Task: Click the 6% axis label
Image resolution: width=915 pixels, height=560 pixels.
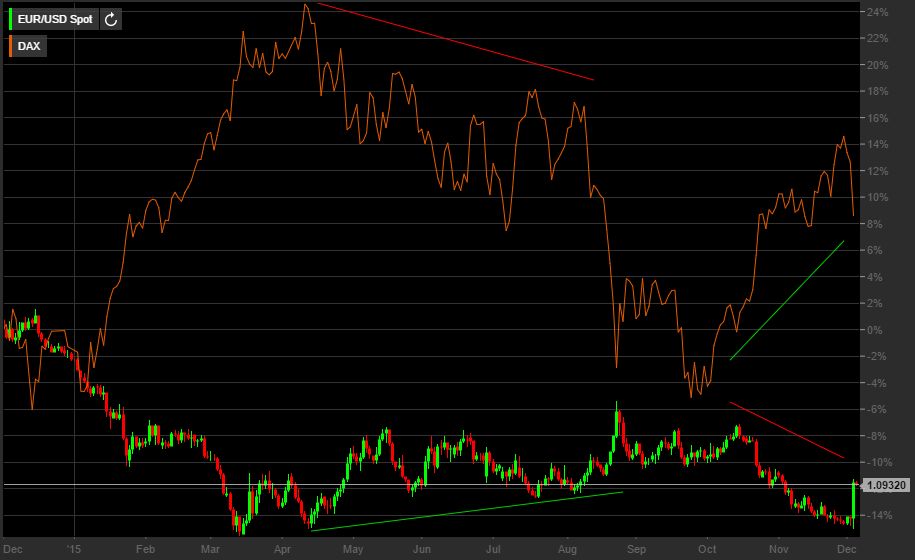Action: click(874, 250)
